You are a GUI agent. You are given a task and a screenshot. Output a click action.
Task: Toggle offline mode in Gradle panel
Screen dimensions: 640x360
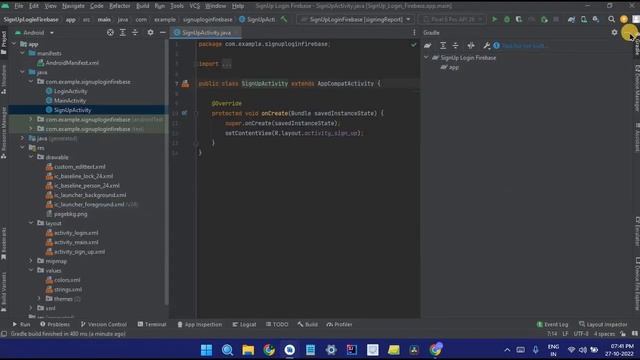pyautogui.click(x=471, y=46)
